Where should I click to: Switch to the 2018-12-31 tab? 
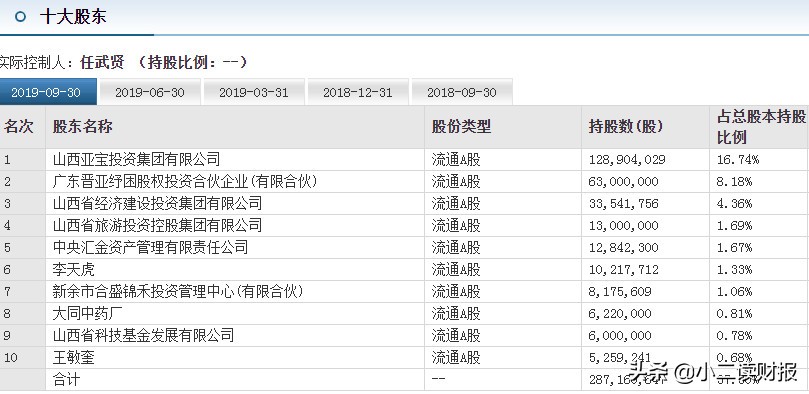pyautogui.click(x=358, y=92)
